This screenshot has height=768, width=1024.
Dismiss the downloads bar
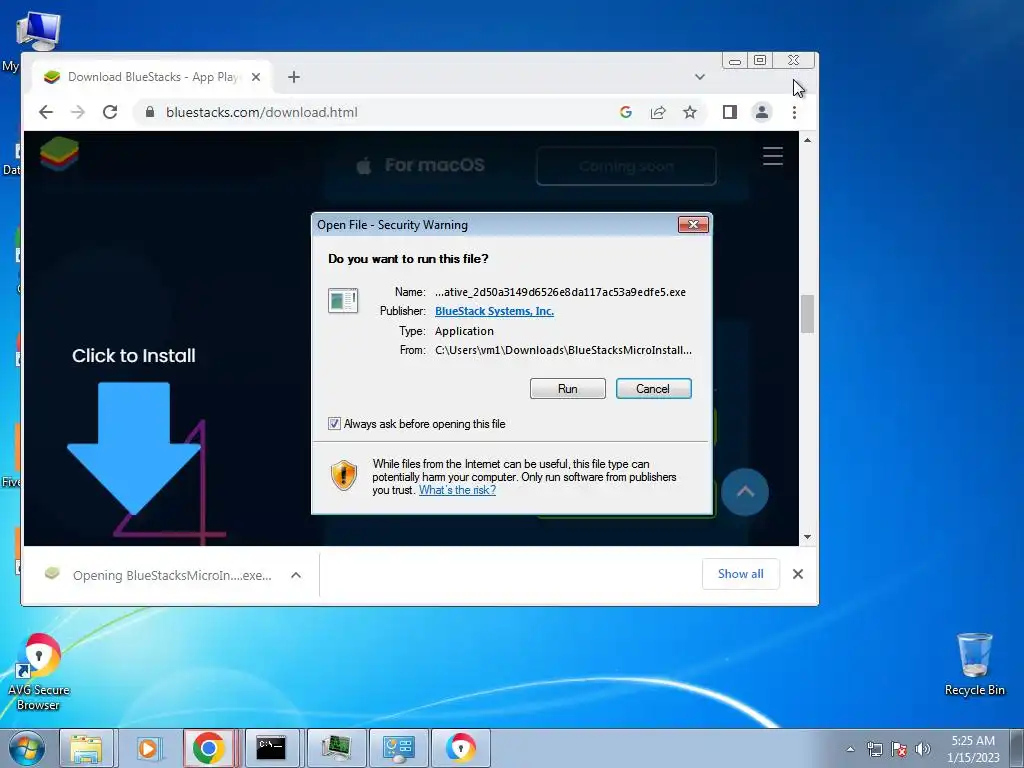point(798,574)
